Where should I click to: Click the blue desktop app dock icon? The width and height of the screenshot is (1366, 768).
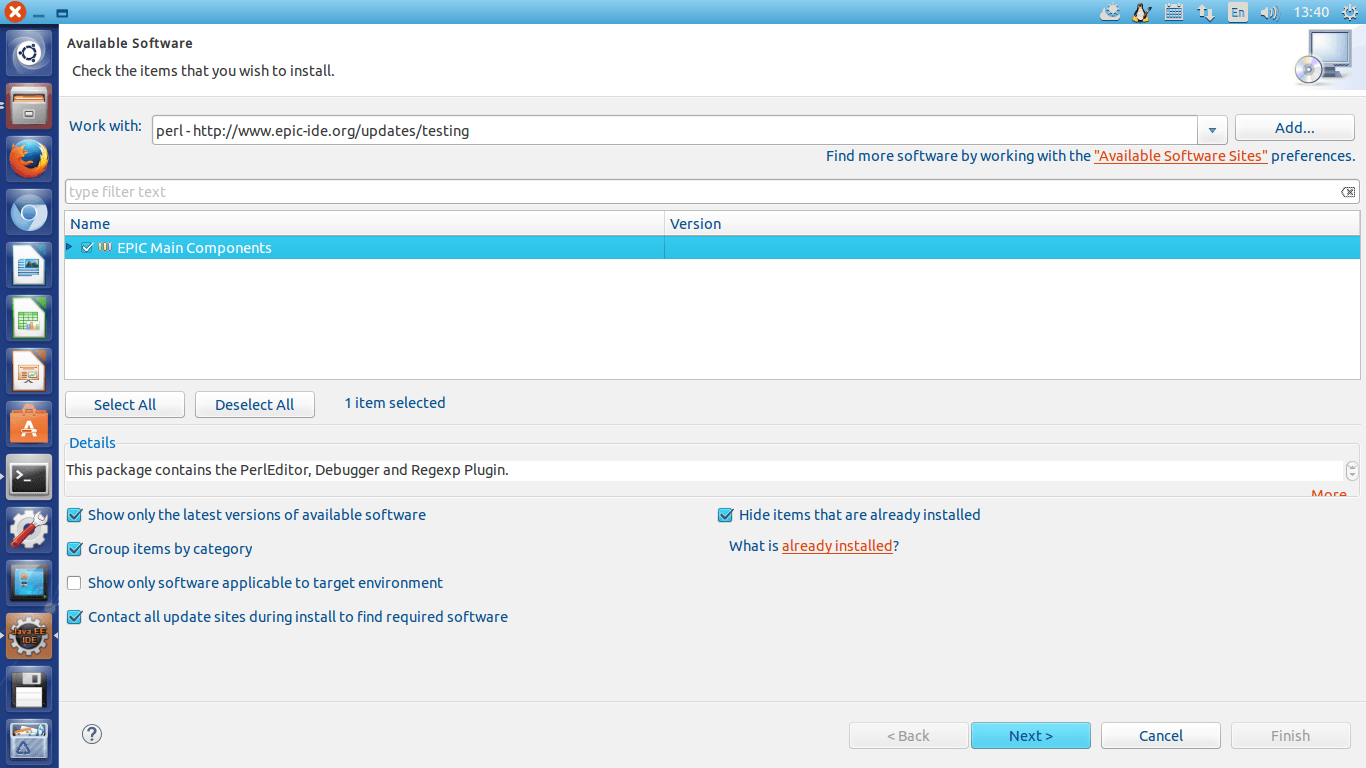[x=29, y=583]
